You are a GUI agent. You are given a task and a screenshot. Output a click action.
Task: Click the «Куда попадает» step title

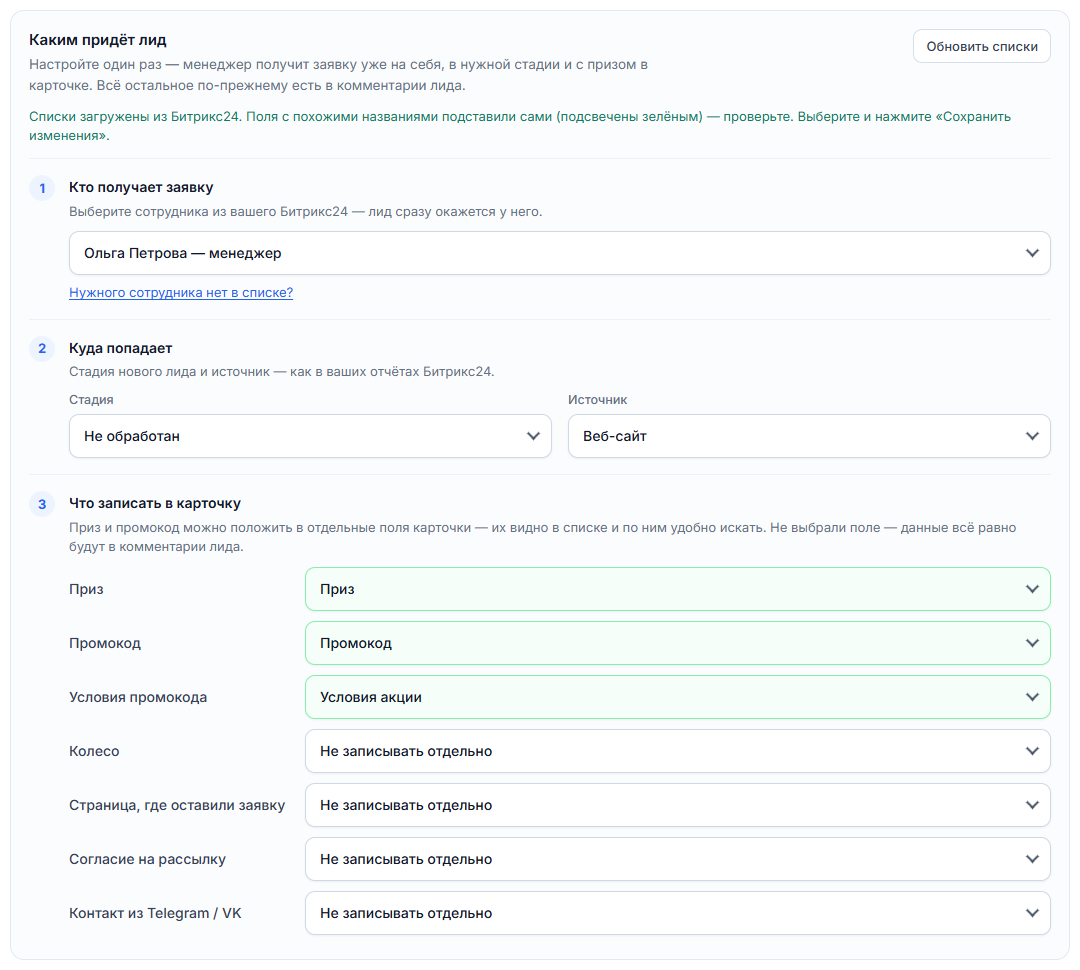click(x=121, y=348)
